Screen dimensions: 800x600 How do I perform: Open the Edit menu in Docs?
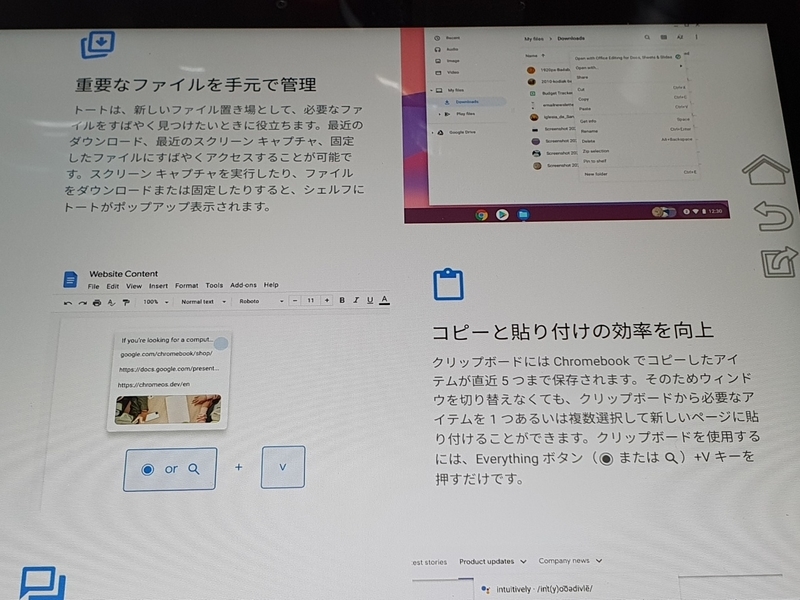(113, 286)
